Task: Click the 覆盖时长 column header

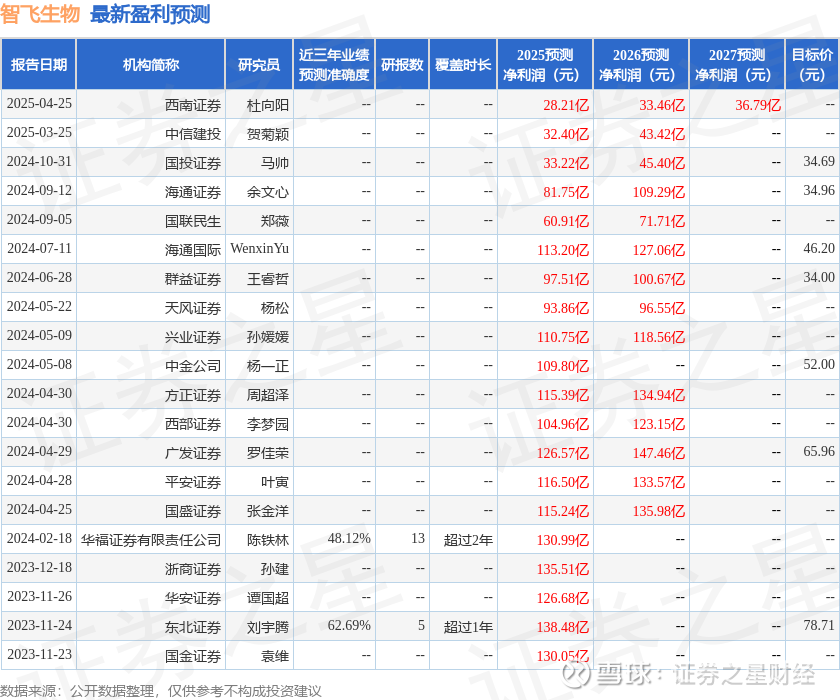Action: (x=463, y=64)
